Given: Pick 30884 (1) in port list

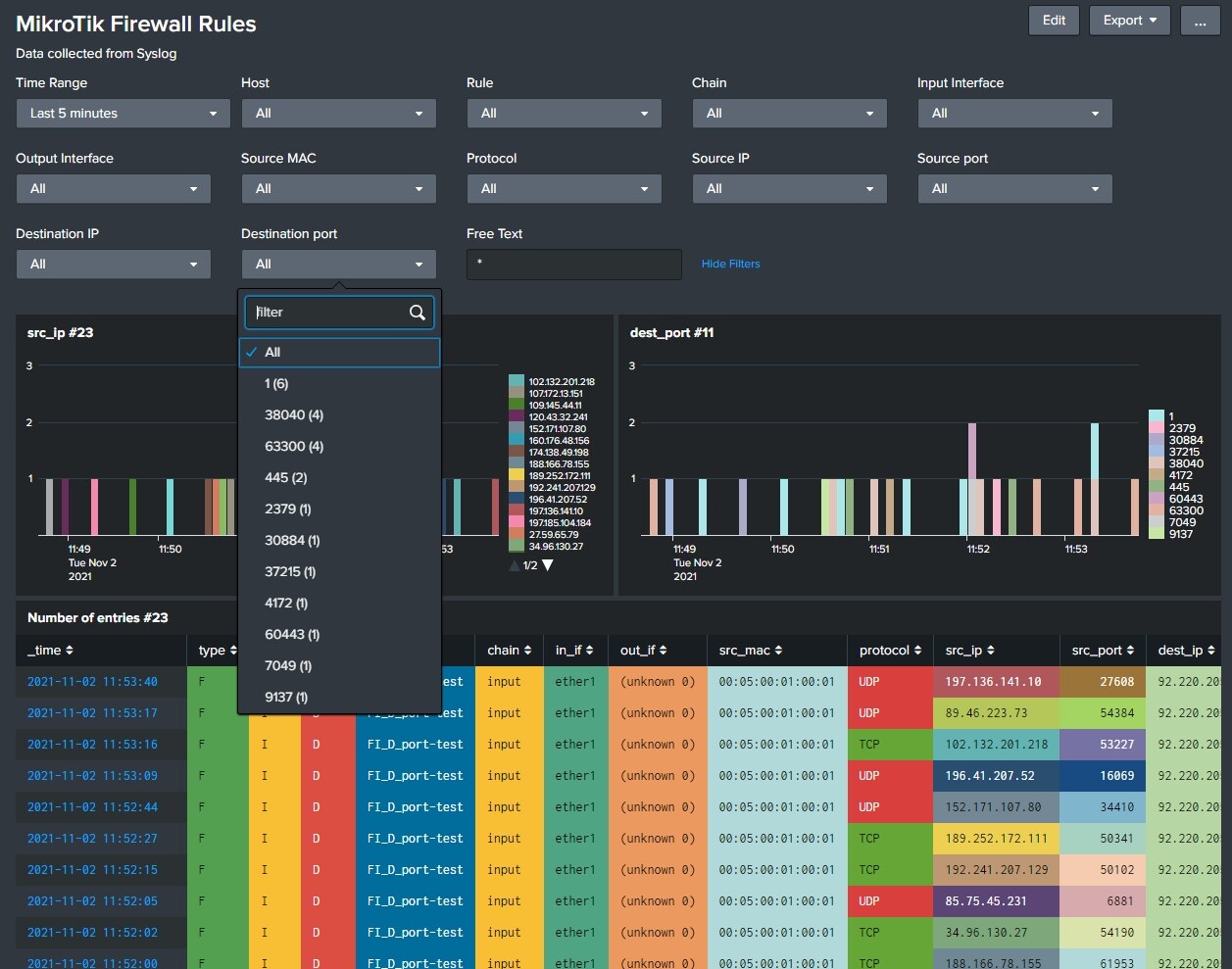Looking at the screenshot, I should (x=340, y=541).
